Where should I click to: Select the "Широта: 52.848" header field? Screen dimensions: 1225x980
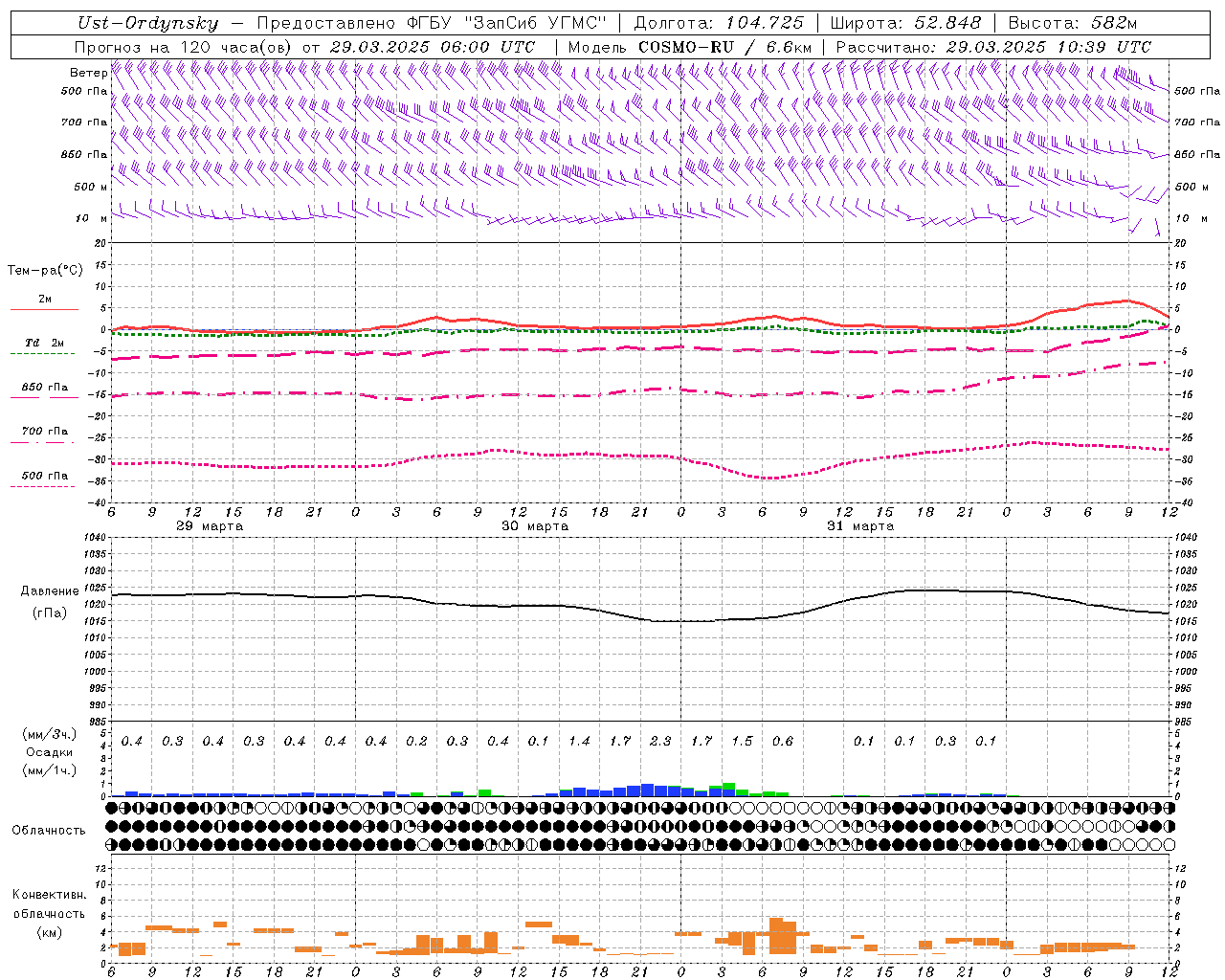pyautogui.click(x=905, y=24)
